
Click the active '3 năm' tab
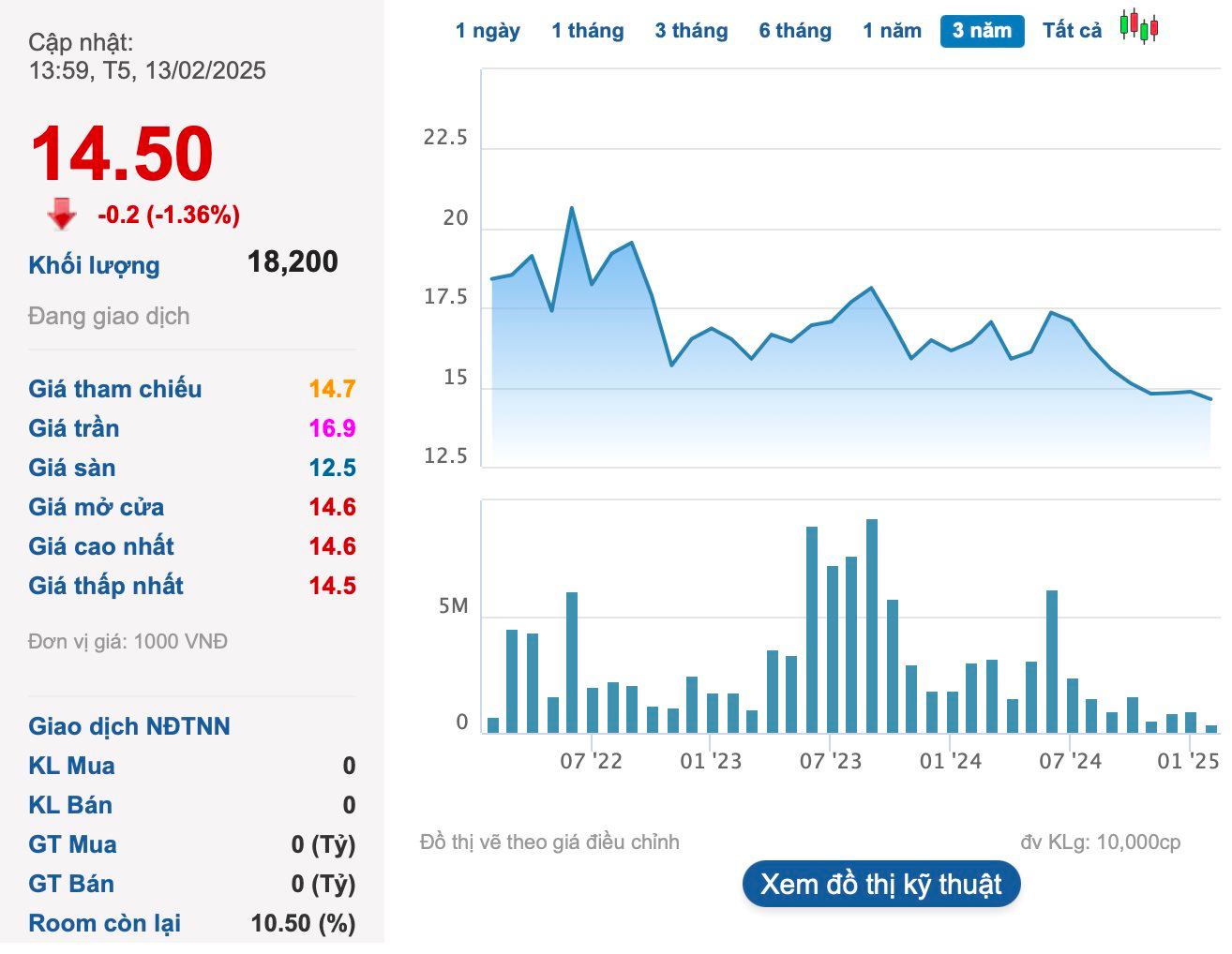[x=982, y=31]
